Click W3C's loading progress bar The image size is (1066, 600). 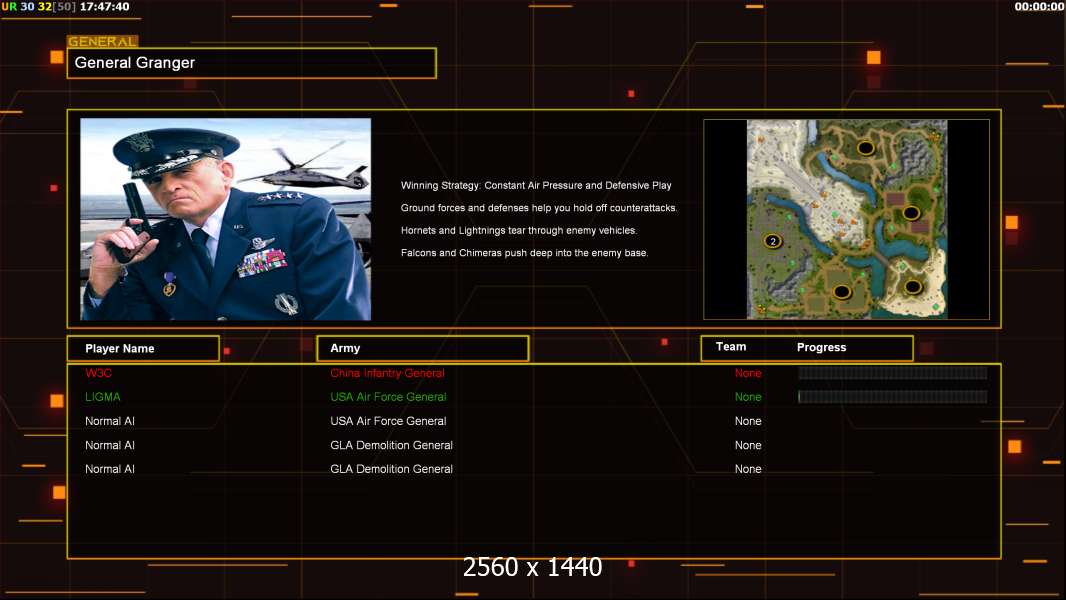click(x=892, y=373)
